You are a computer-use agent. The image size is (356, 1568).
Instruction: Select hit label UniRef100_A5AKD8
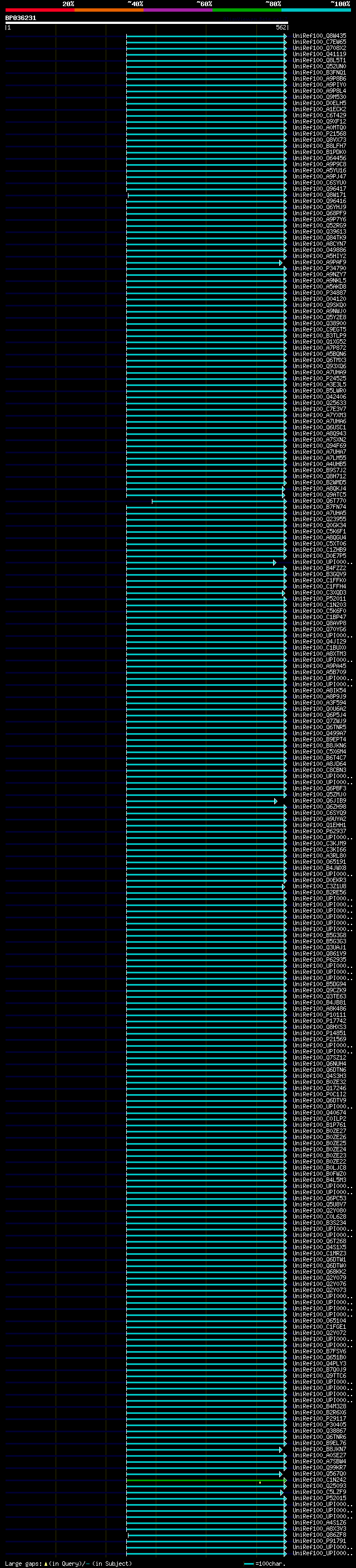click(x=319, y=286)
